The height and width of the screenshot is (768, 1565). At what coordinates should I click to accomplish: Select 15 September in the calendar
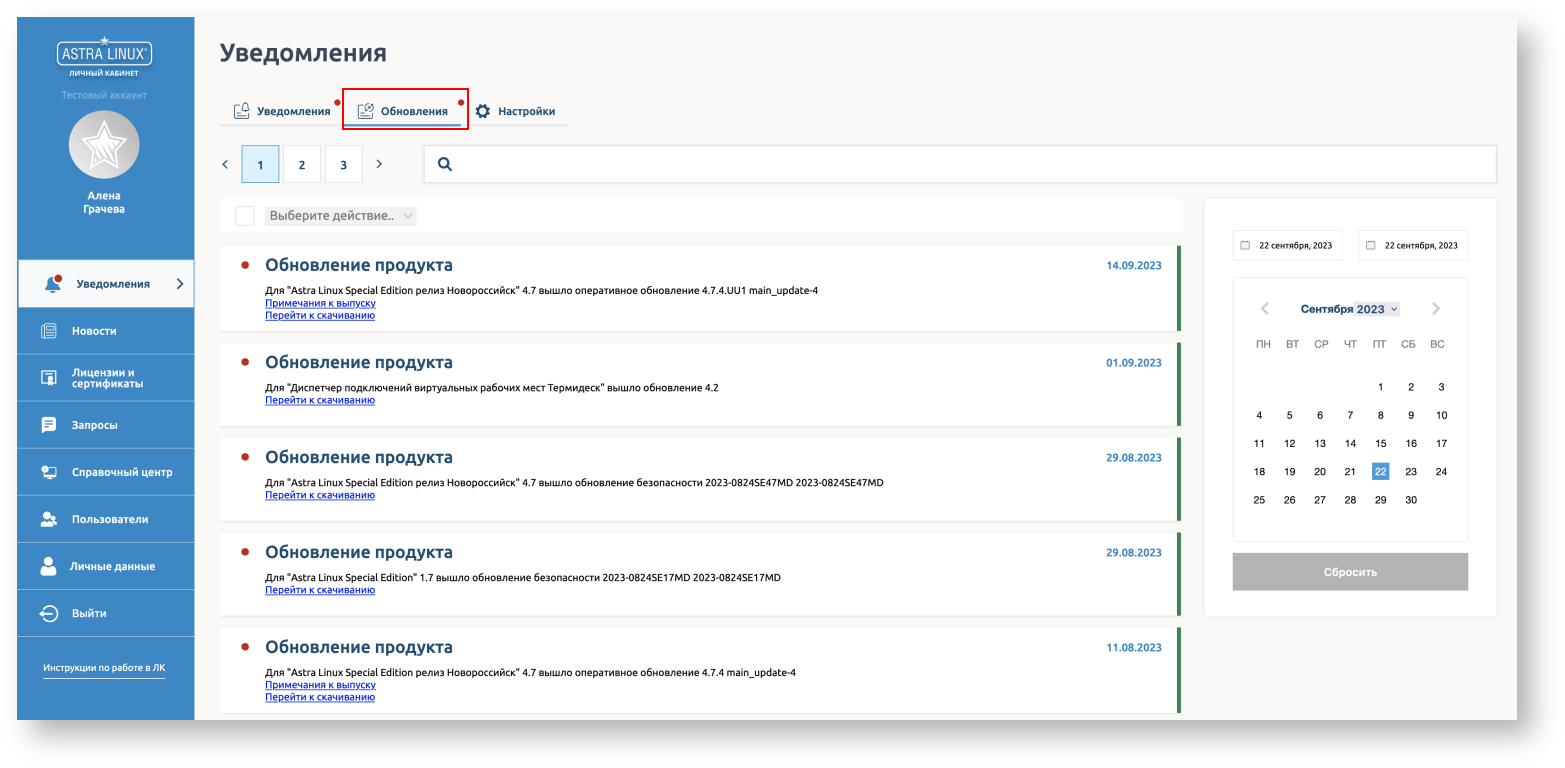click(1380, 443)
